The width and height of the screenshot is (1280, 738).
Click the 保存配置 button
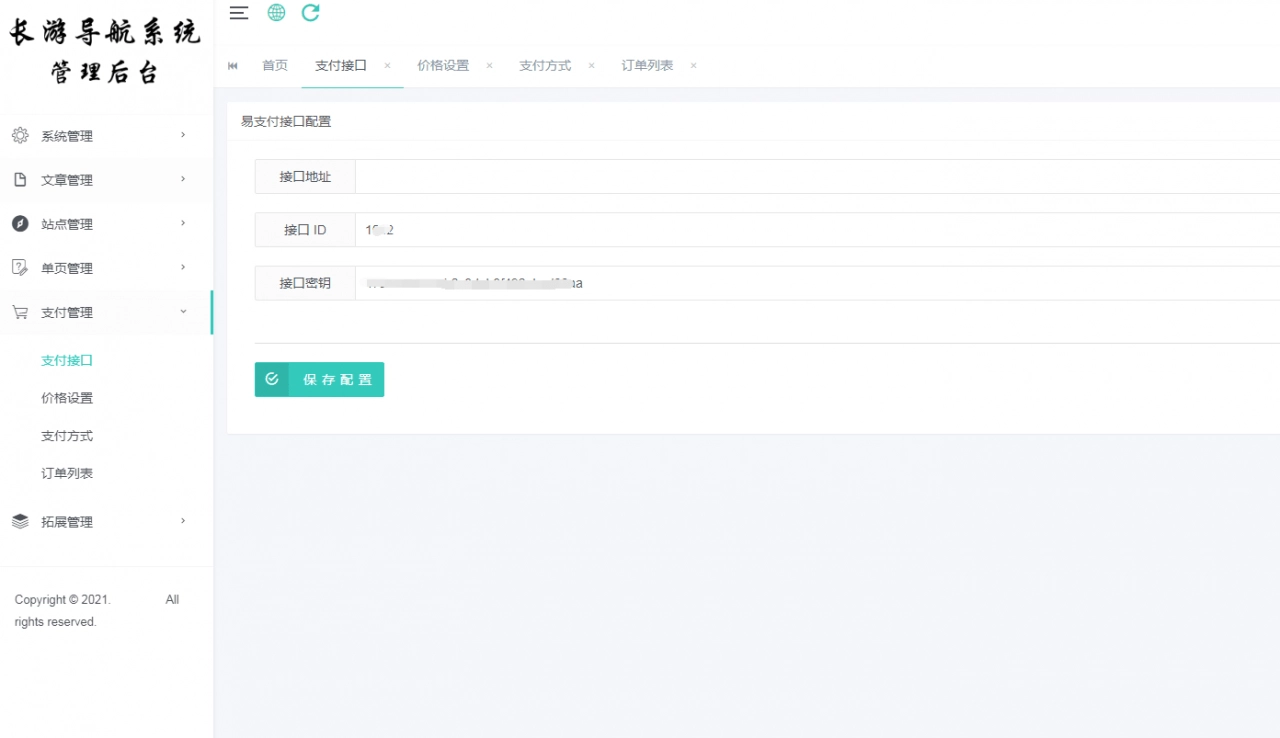point(320,380)
